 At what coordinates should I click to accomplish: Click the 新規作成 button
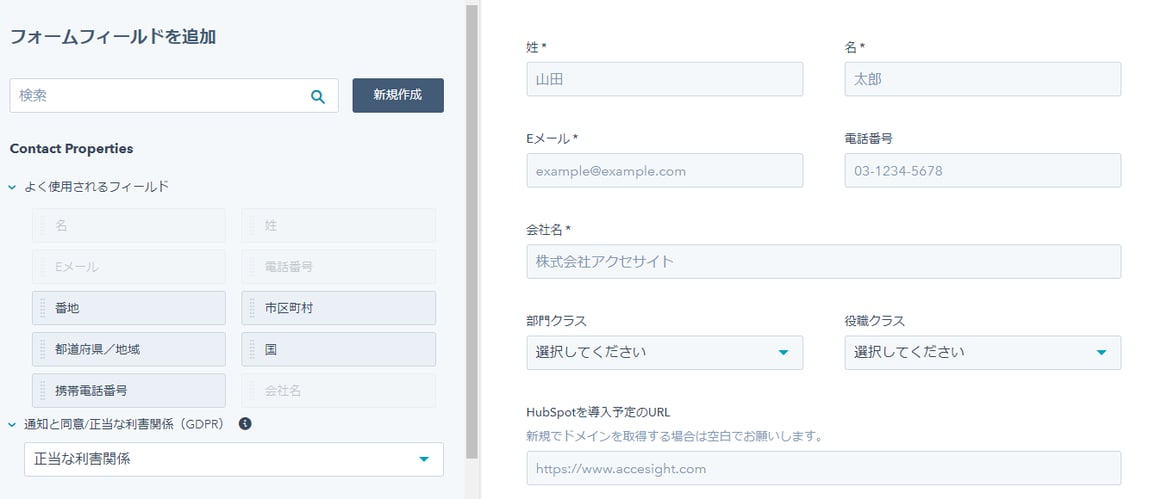click(x=397, y=96)
